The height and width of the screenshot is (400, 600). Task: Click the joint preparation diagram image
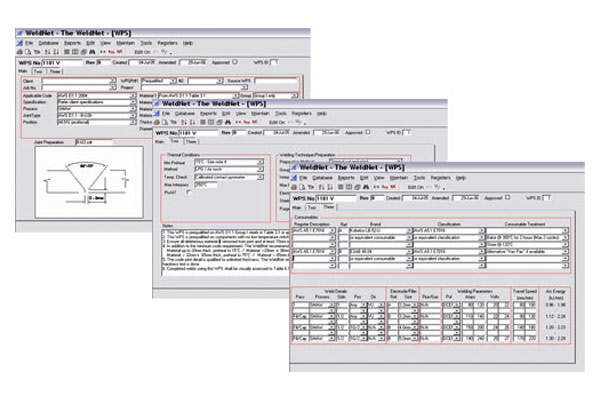[x=88, y=185]
